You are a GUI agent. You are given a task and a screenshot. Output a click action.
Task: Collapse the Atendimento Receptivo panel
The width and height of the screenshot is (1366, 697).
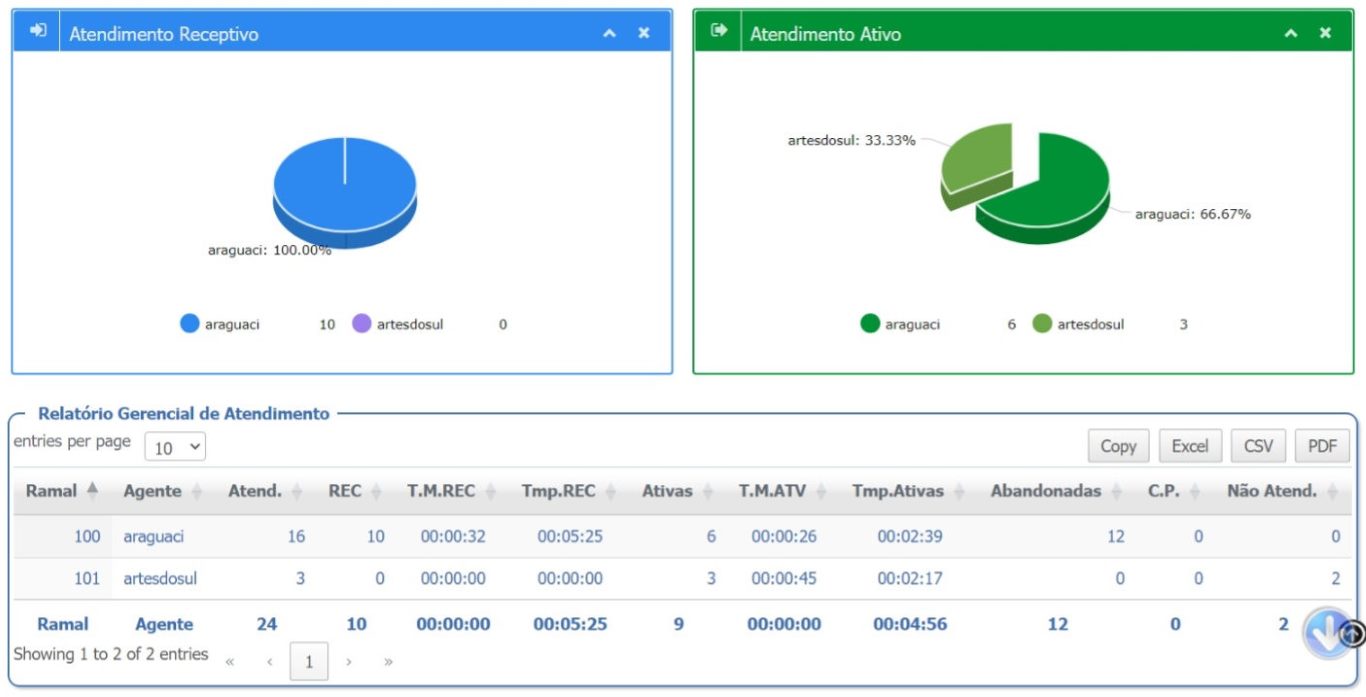610,34
